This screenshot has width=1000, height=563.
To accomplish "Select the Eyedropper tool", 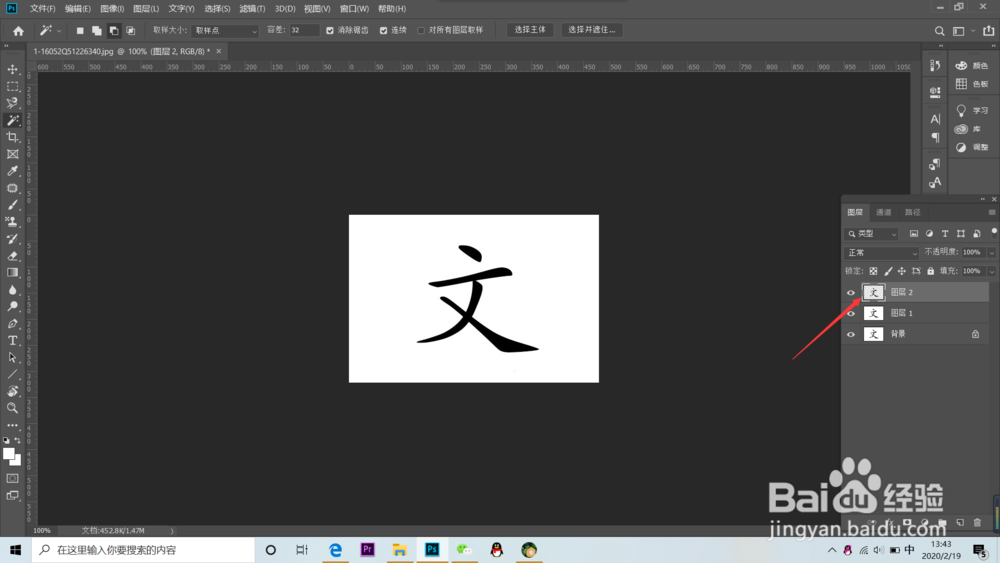I will click(12, 171).
